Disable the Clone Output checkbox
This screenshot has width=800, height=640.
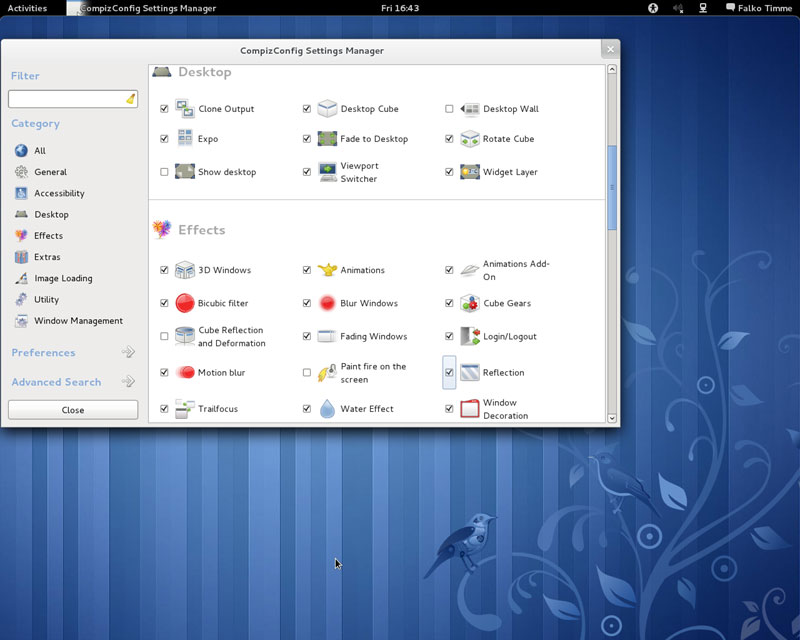tap(164, 109)
